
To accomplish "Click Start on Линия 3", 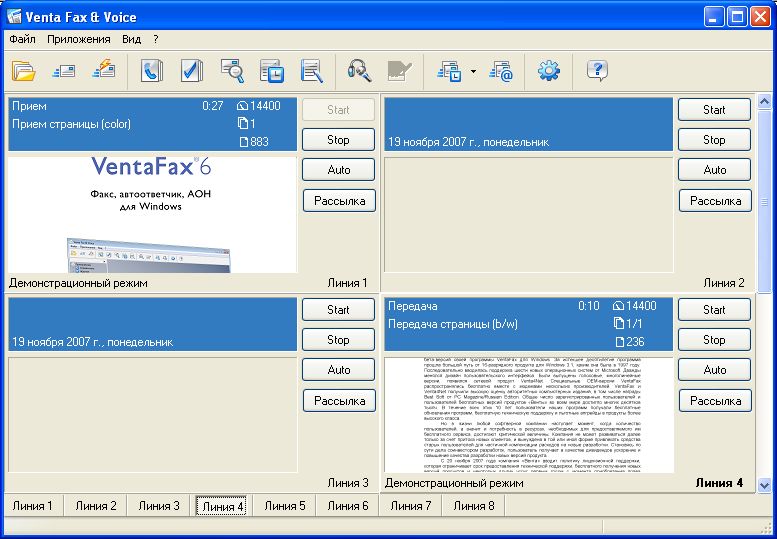I will 338,310.
